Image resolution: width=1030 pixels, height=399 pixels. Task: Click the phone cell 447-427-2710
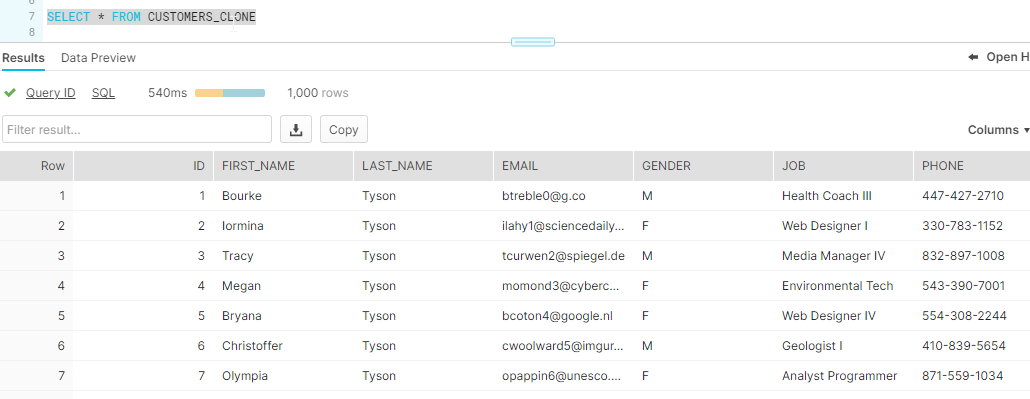(x=963, y=196)
